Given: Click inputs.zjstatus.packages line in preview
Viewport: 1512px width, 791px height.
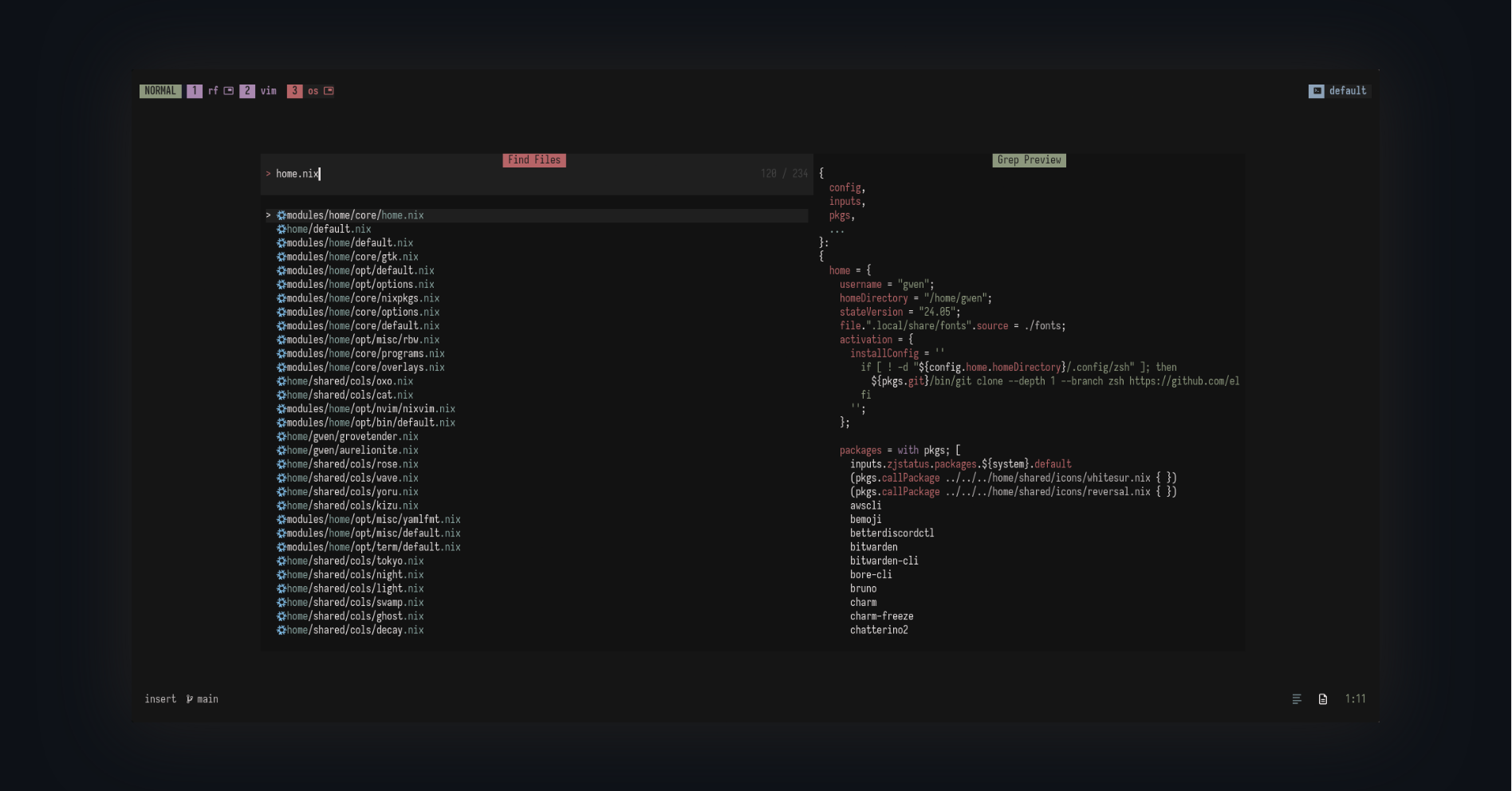Looking at the screenshot, I should 960,464.
